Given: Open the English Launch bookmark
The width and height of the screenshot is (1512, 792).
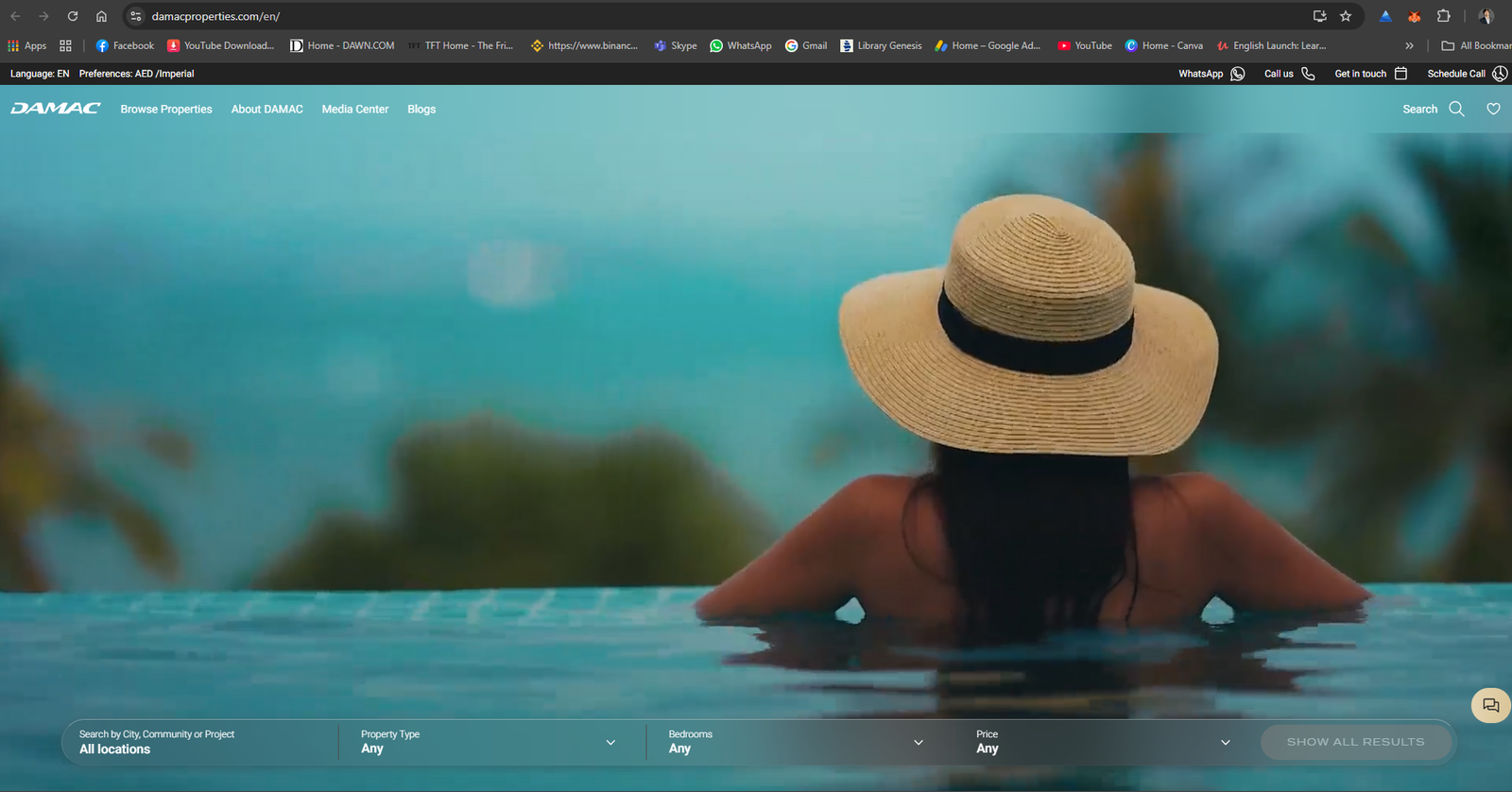Looking at the screenshot, I should click(x=1272, y=45).
